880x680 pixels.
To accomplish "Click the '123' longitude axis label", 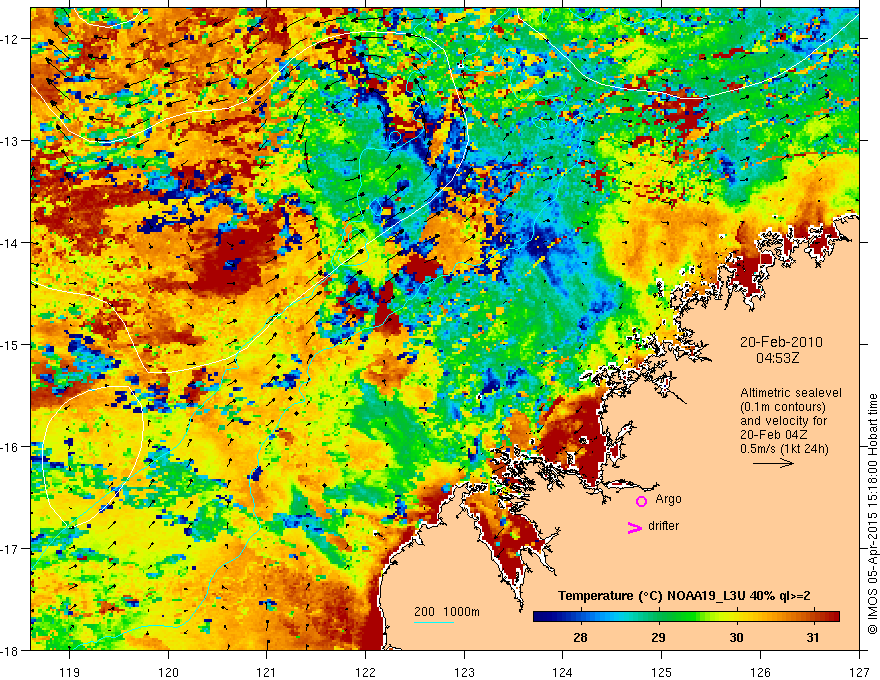I will (464, 672).
